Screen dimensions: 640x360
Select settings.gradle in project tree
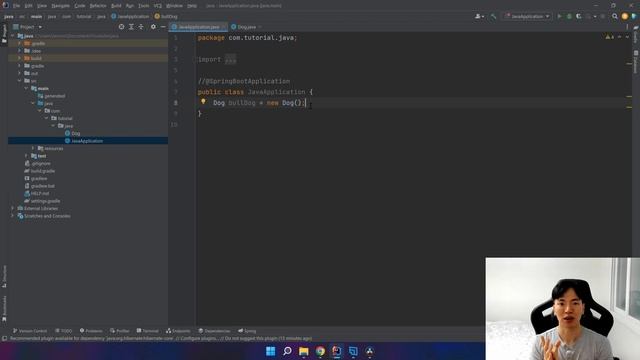pyautogui.click(x=42, y=201)
